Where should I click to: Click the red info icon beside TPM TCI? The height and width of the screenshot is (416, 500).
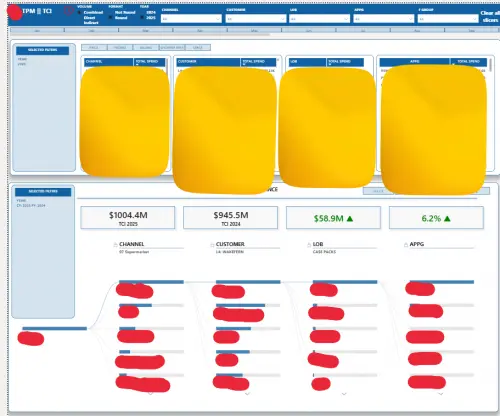[x=68, y=11]
